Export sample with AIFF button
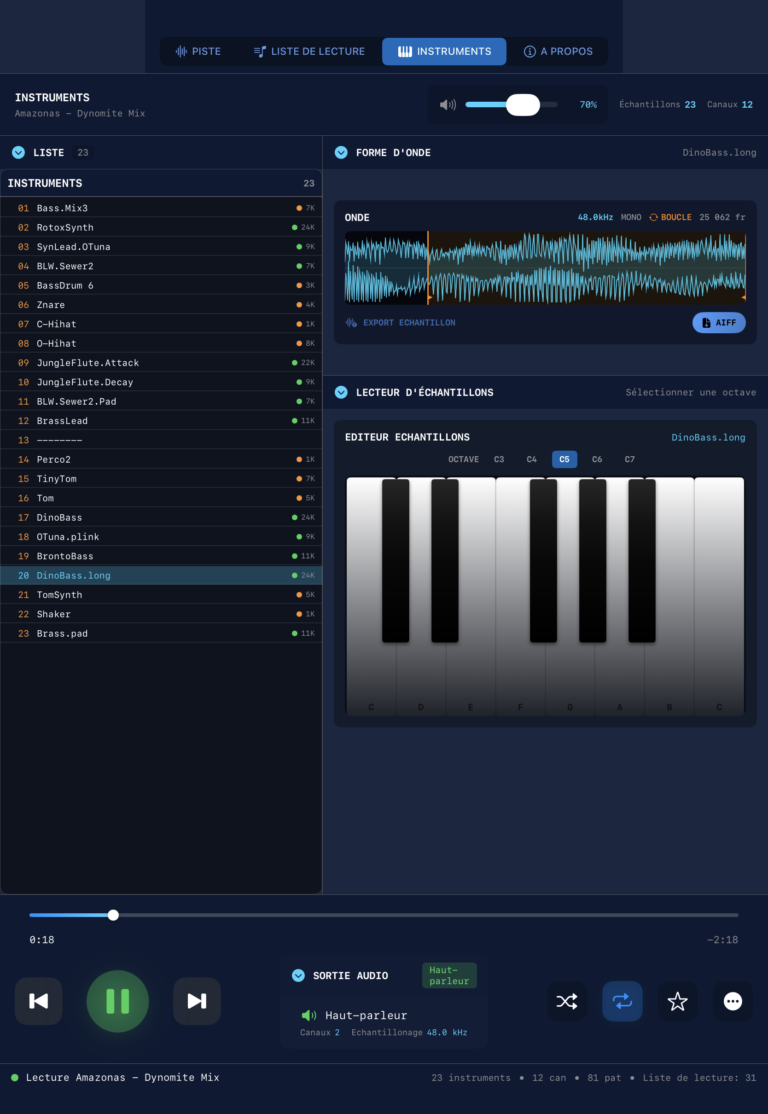The height and width of the screenshot is (1114, 768). [718, 323]
